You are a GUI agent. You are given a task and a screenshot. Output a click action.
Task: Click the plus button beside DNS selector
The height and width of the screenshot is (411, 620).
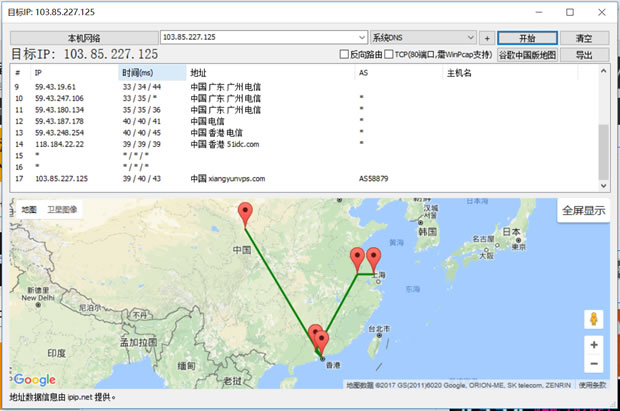pos(486,37)
